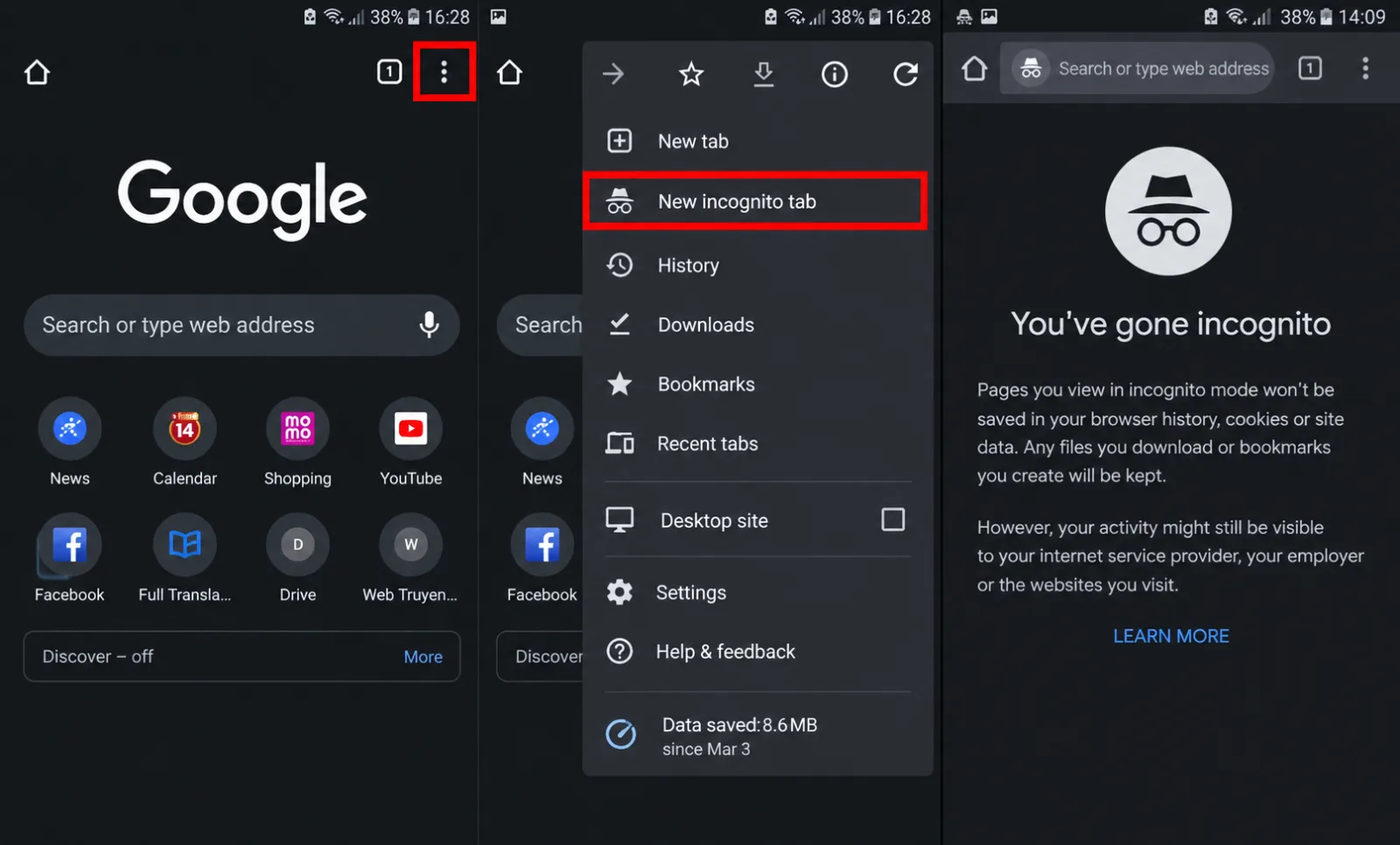Open Bookmarks from the menu
The width and height of the screenshot is (1400, 845).
pos(758,384)
